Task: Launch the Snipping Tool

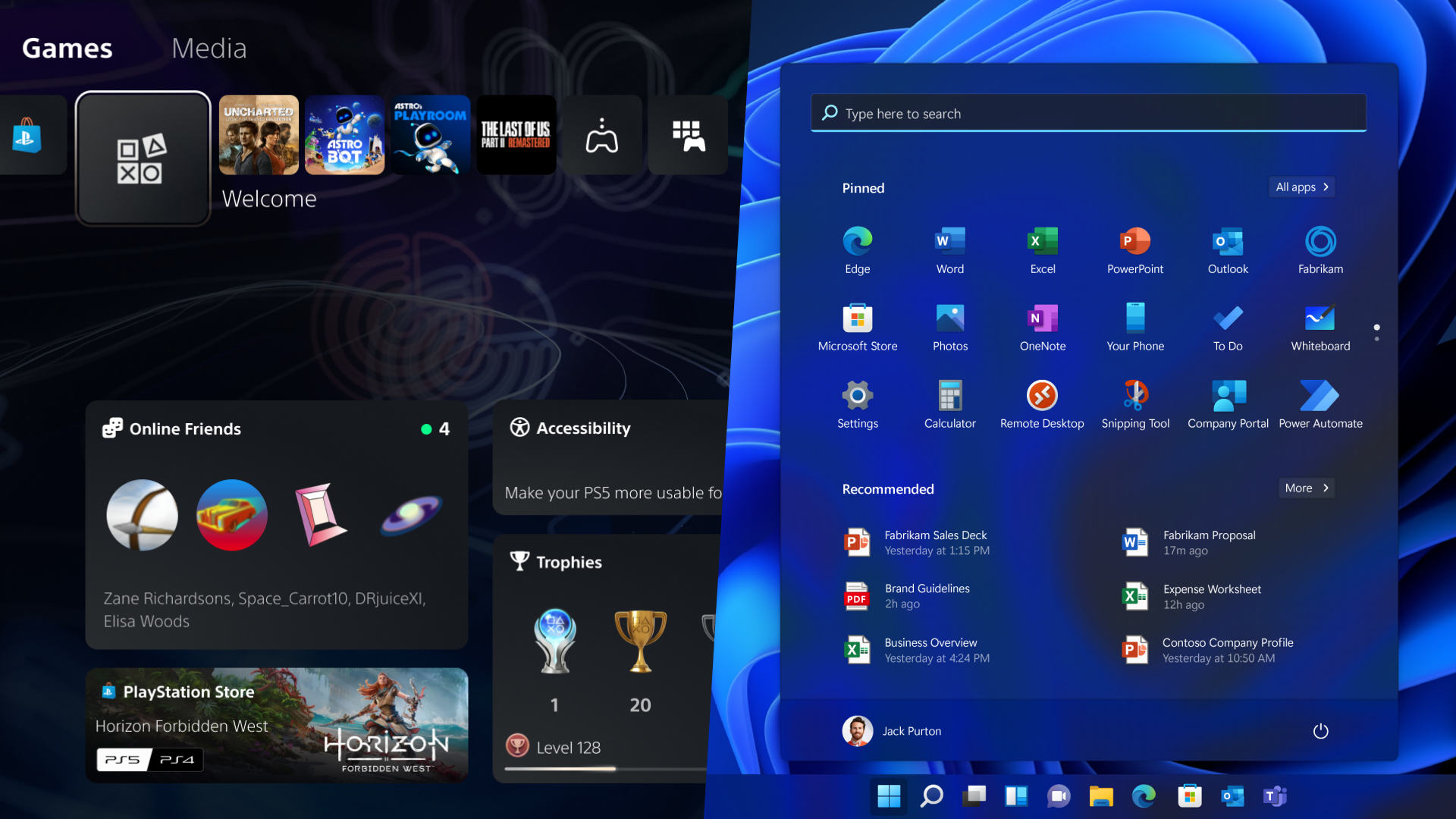Action: click(1135, 405)
